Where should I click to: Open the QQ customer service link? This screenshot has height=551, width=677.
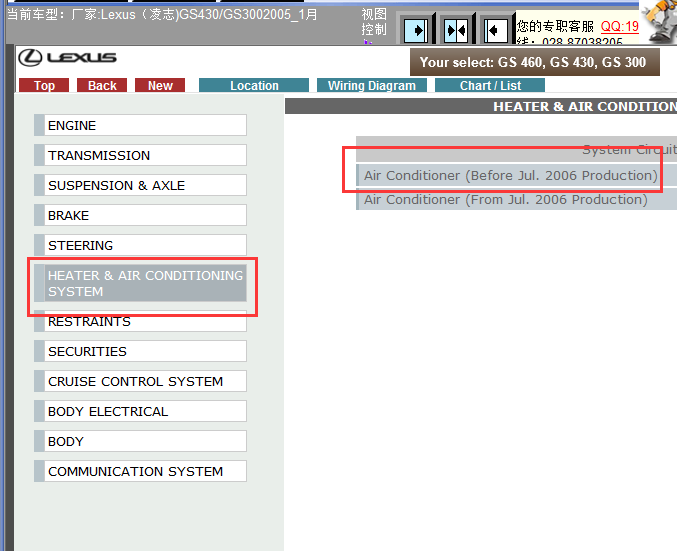(x=620, y=26)
